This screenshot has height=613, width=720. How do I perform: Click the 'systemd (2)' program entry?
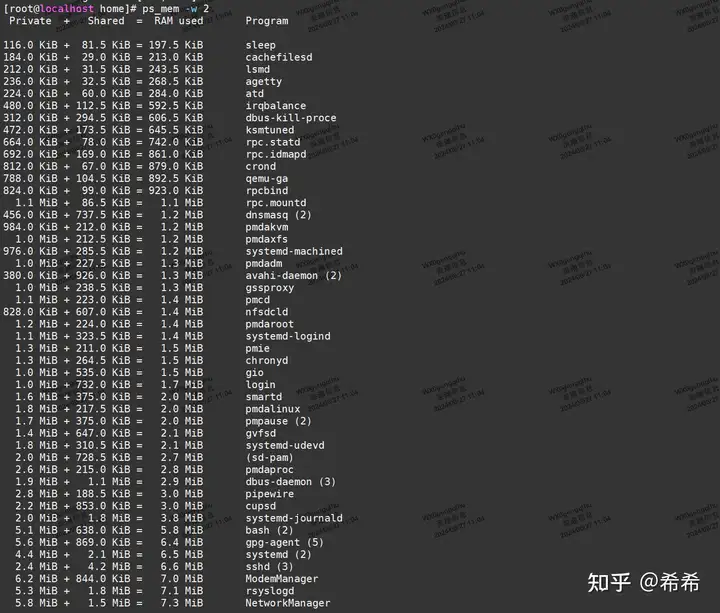[x=278, y=555]
